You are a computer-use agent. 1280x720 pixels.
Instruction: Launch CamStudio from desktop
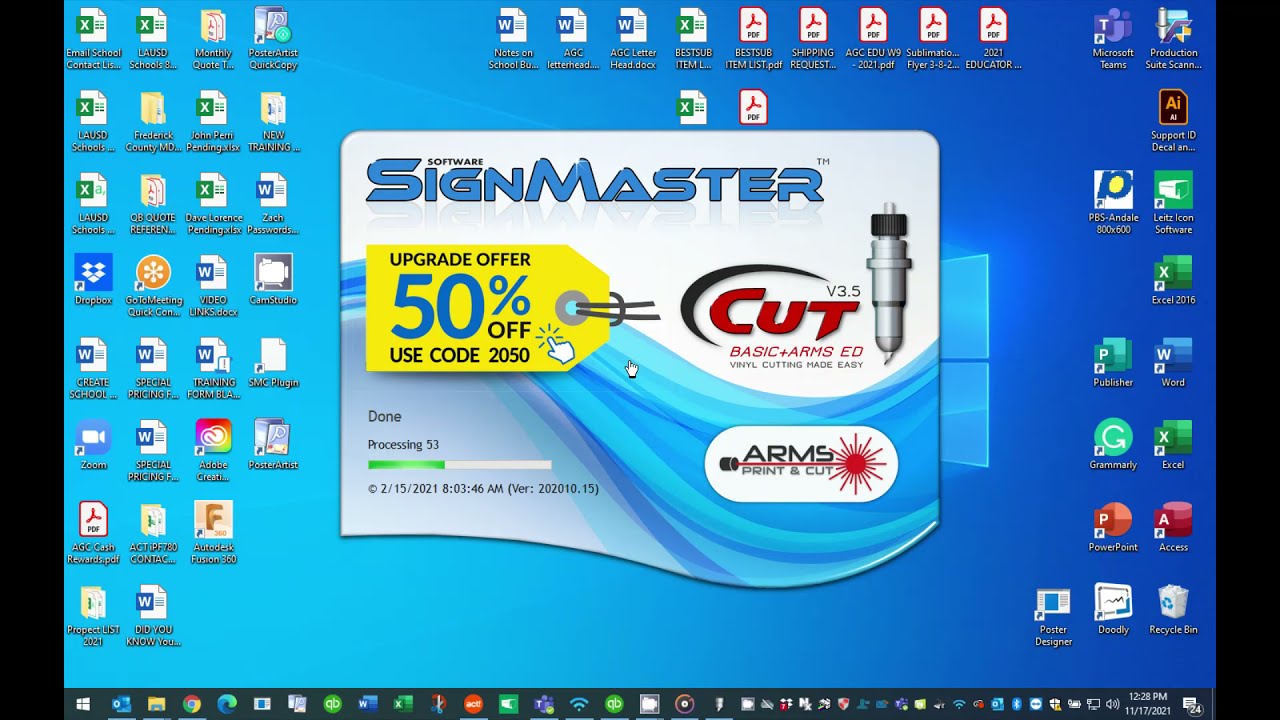273,280
